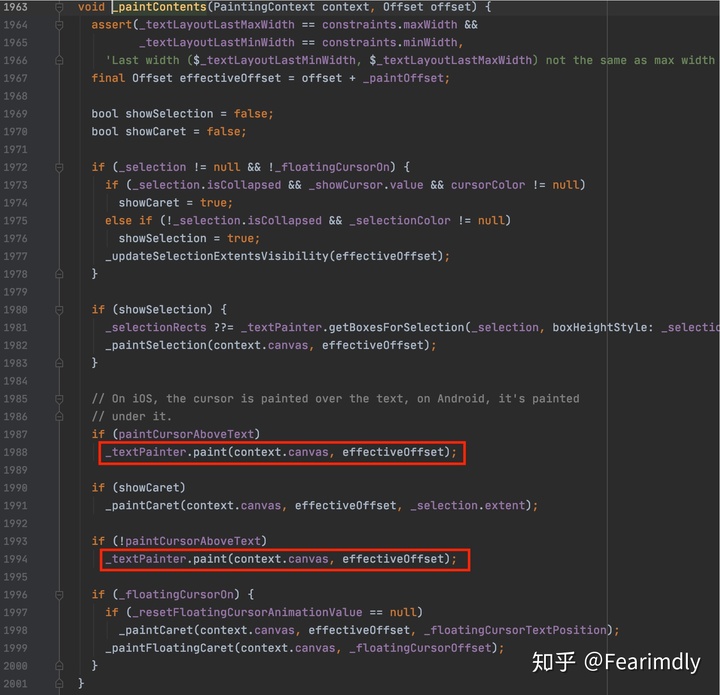The height and width of the screenshot is (695, 720).
Task: Click 'paintCursorAboveText' on line 1987
Action: [x=186, y=434]
